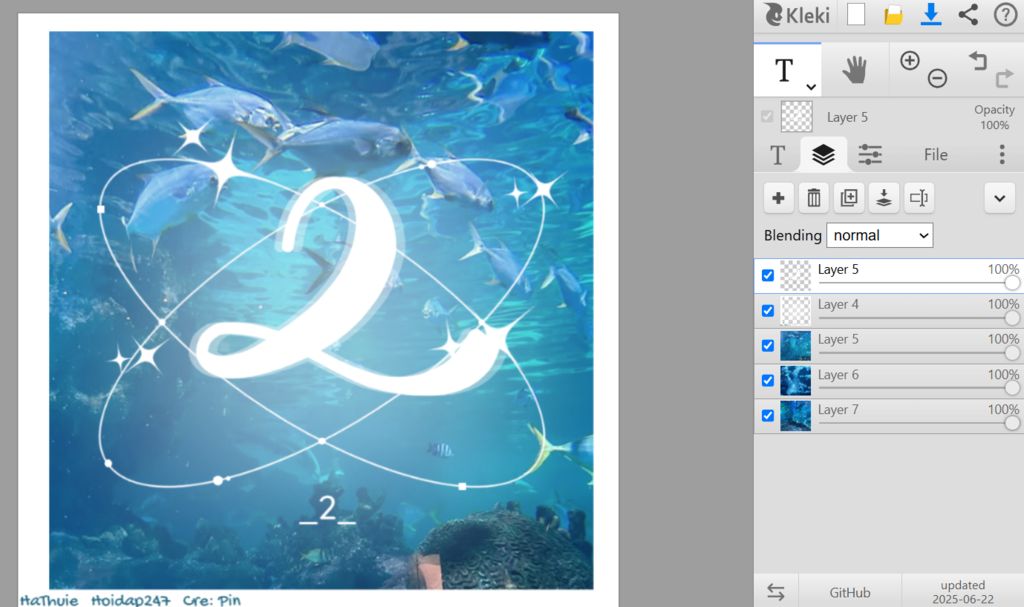Uncheck visibility of Layer 6
Viewport: 1024px width, 607px height.
pyautogui.click(x=768, y=381)
